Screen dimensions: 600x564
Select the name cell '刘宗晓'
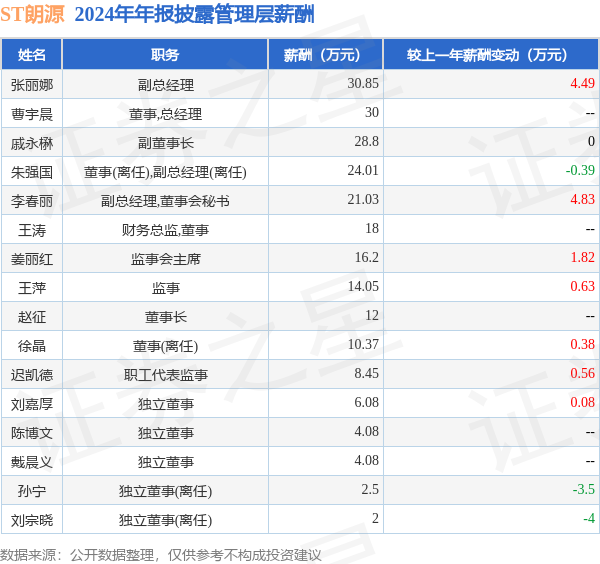coord(32,520)
